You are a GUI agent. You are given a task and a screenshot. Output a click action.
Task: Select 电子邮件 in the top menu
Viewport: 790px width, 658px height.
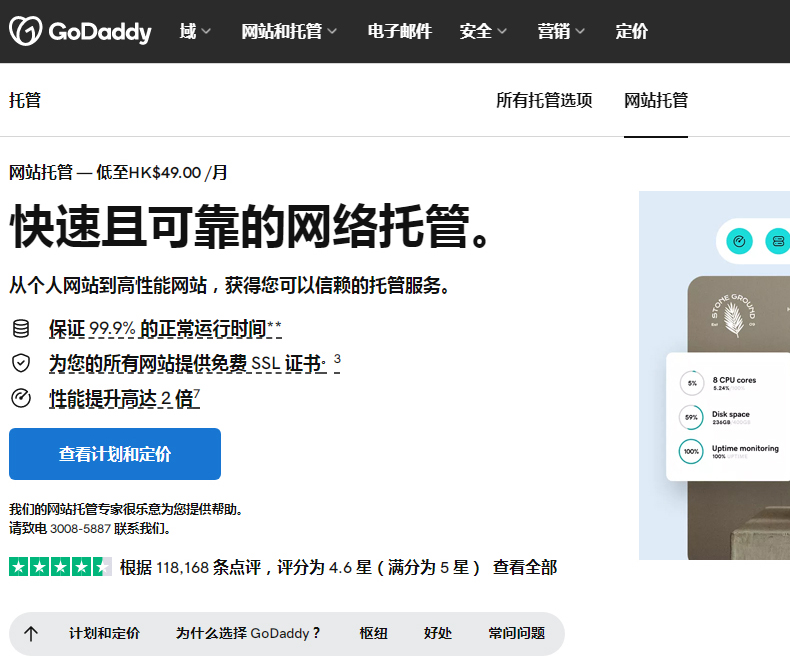[x=399, y=31]
